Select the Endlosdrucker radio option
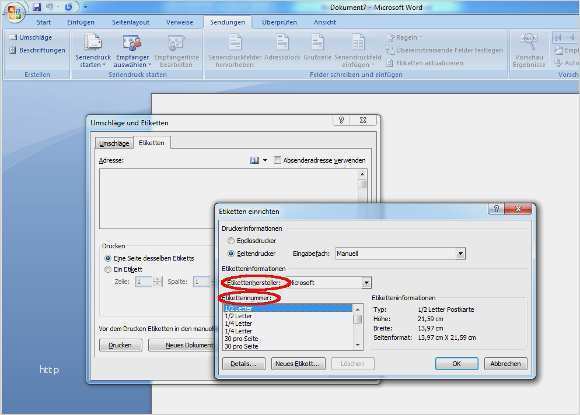 click(231, 241)
